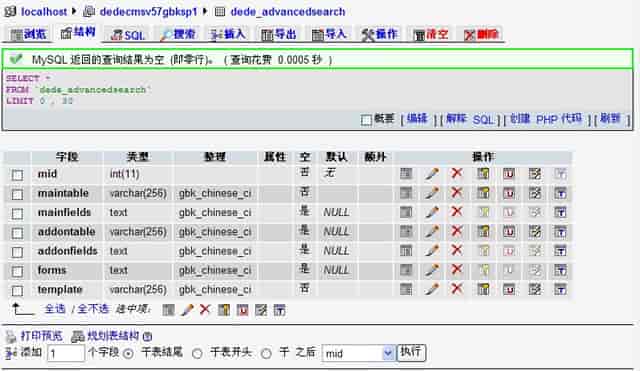Click the with-selected edit pencil icon

187,310
